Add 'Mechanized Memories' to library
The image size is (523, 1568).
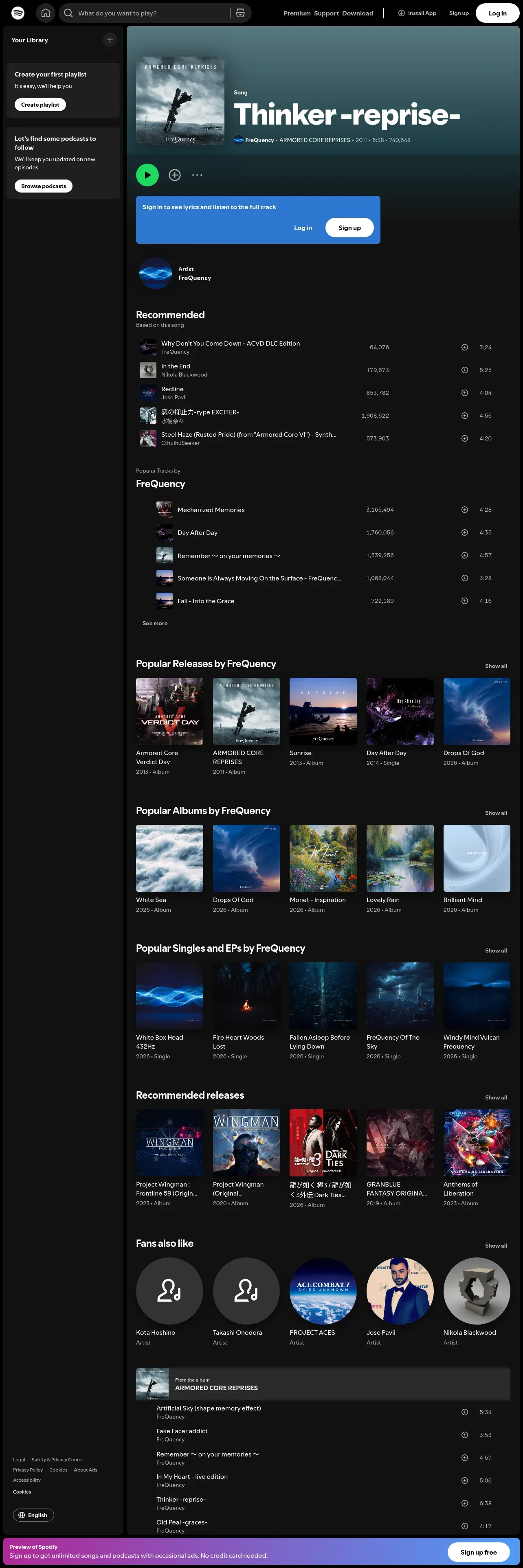465,510
